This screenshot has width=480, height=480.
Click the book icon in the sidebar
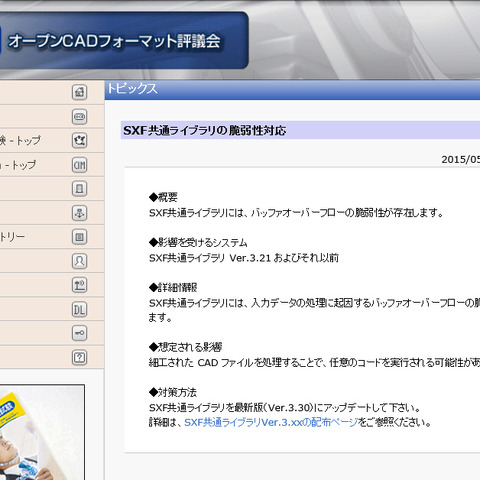click(79, 189)
